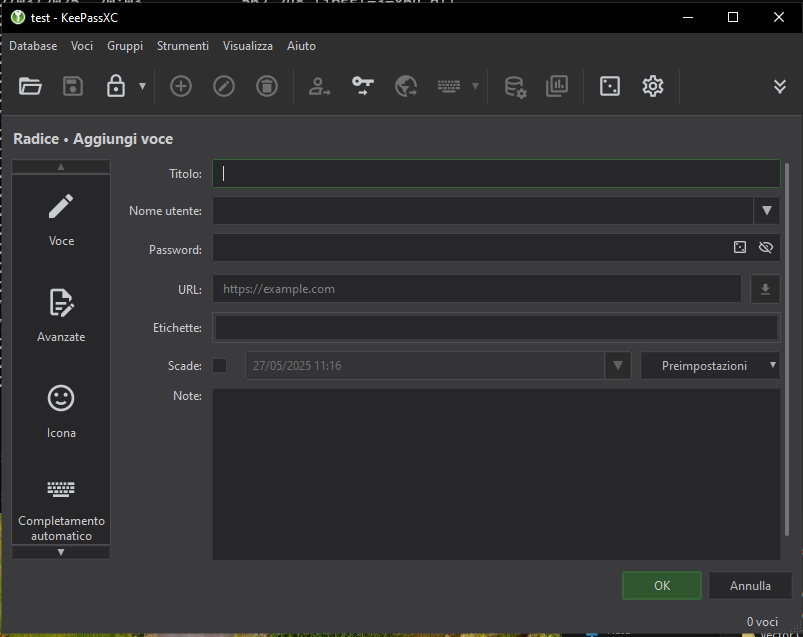Enable the Scade expiration checkbox
Screen dimensions: 803x637
coord(220,366)
